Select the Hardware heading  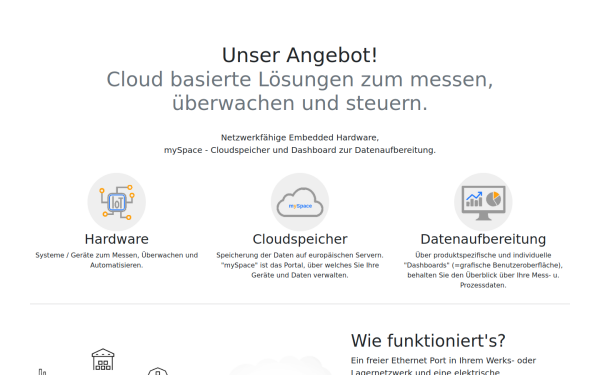[117, 239]
